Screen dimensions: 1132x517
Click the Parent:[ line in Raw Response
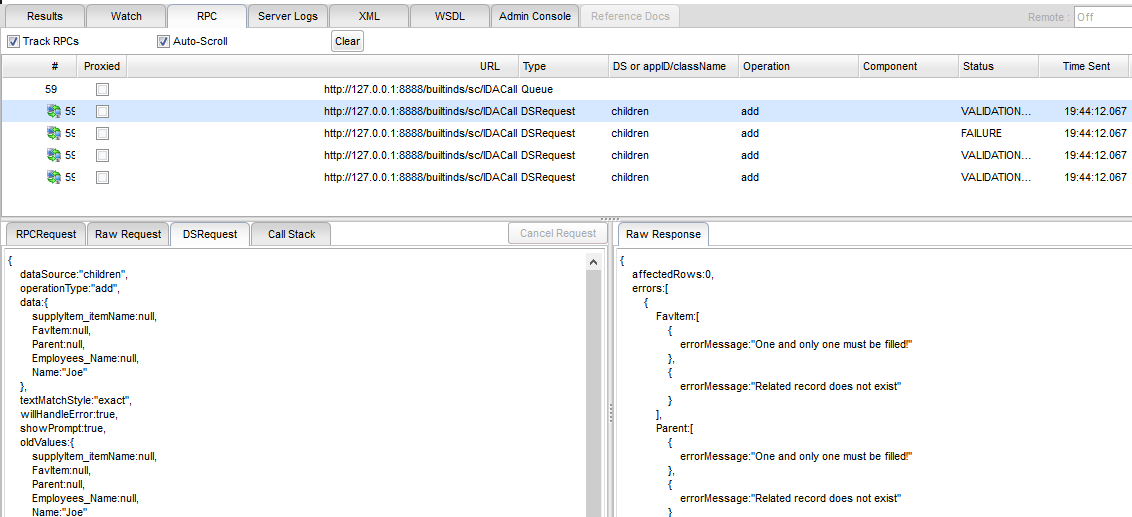pos(676,427)
